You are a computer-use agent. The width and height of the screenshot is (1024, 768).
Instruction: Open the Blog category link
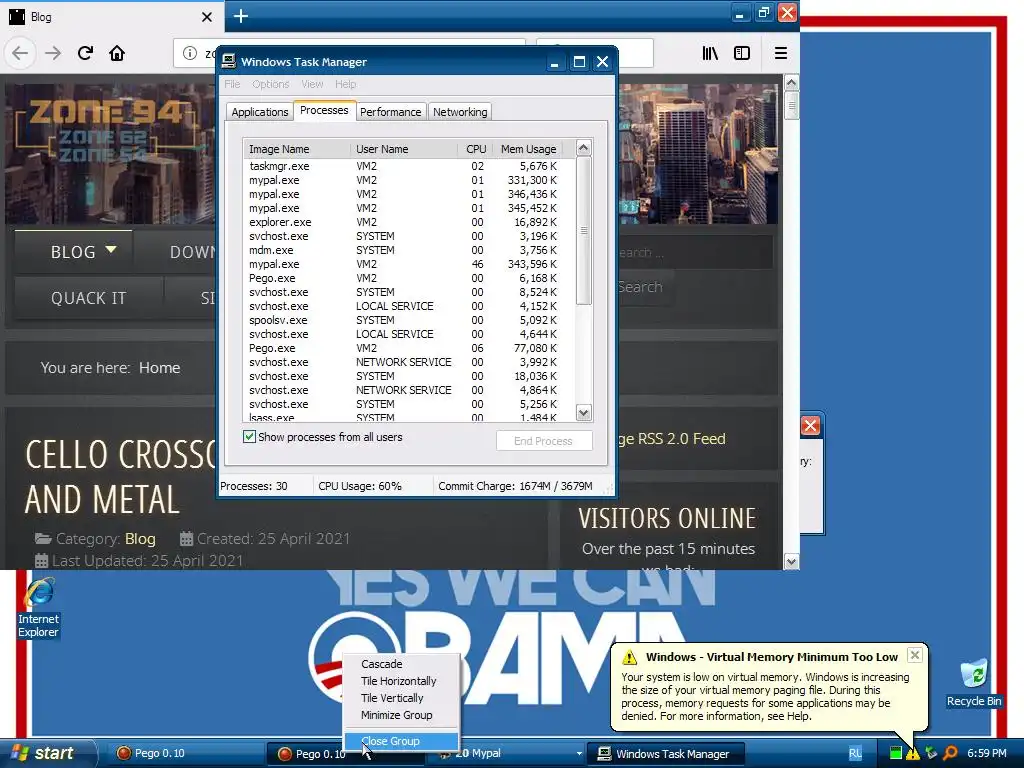(140, 539)
